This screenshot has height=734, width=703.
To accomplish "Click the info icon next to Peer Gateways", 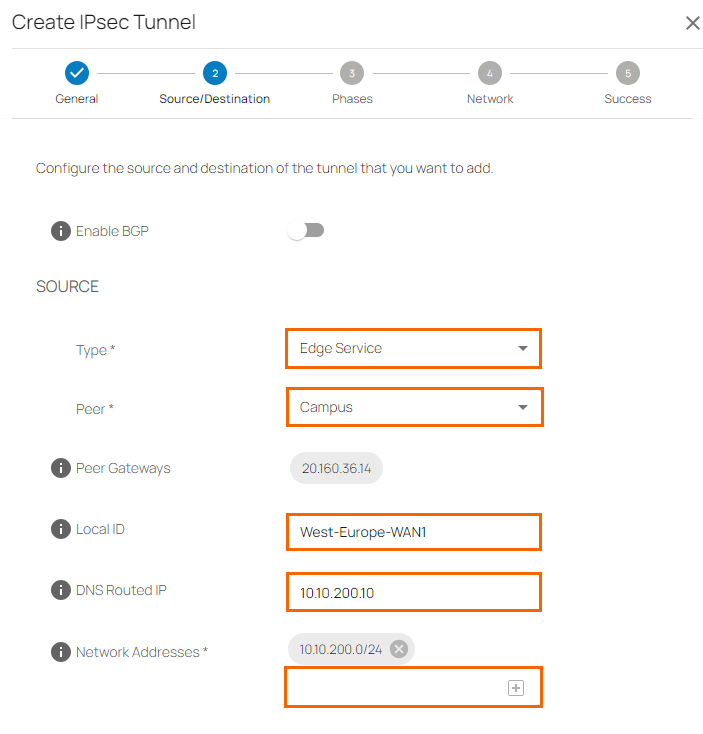I will [x=61, y=468].
